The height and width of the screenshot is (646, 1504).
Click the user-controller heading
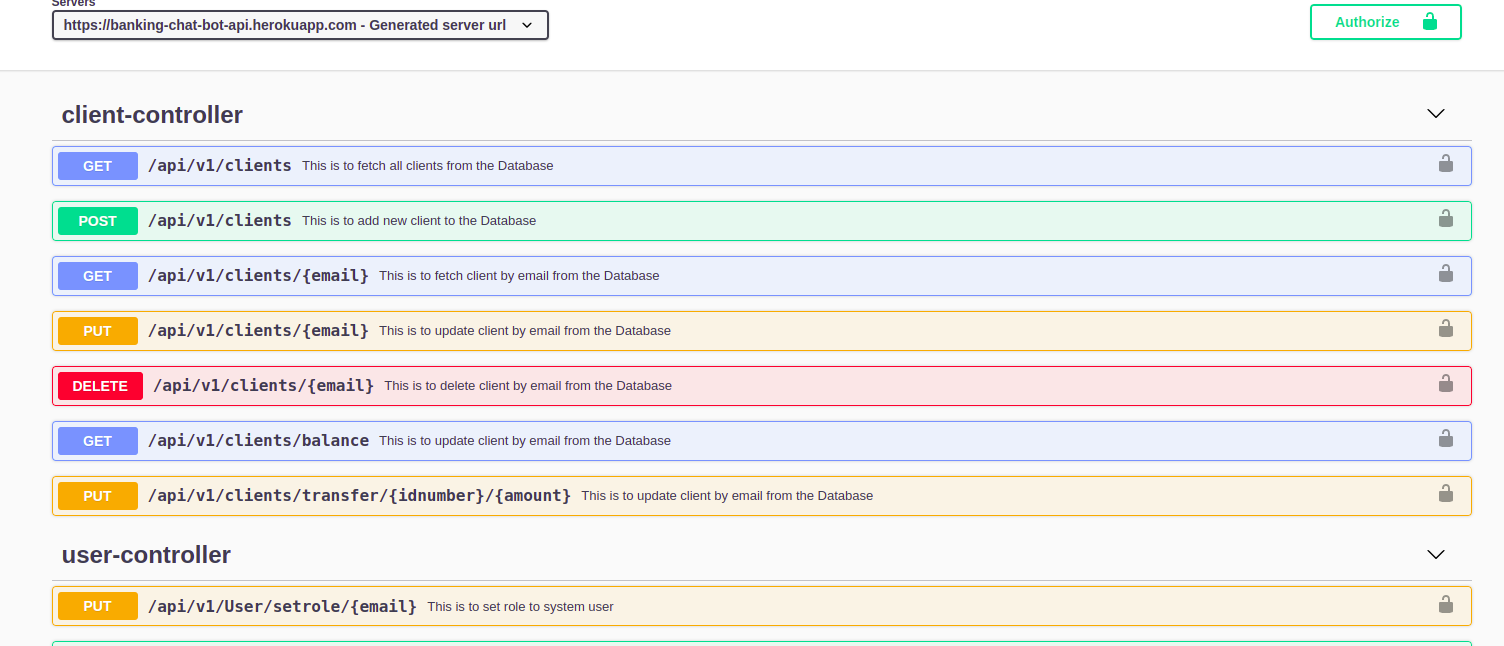click(146, 555)
